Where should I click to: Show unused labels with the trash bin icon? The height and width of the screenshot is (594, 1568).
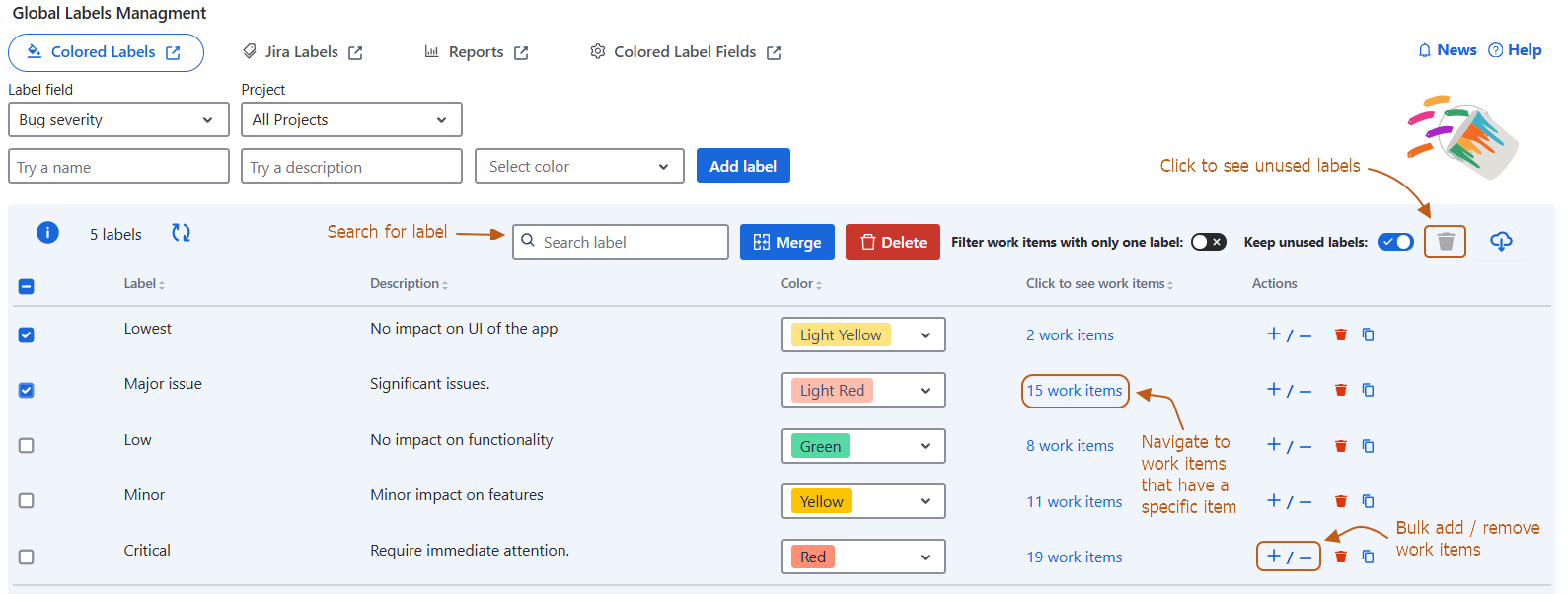tap(1446, 242)
